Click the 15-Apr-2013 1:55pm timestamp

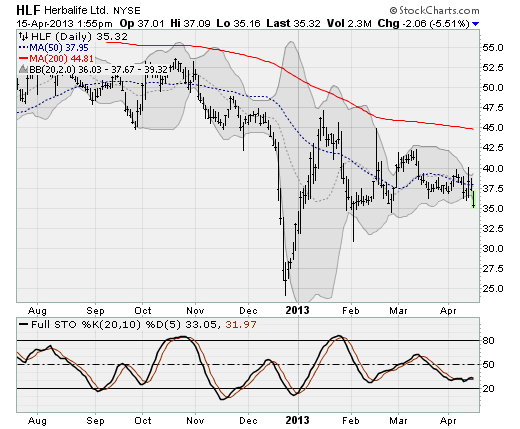64,24
